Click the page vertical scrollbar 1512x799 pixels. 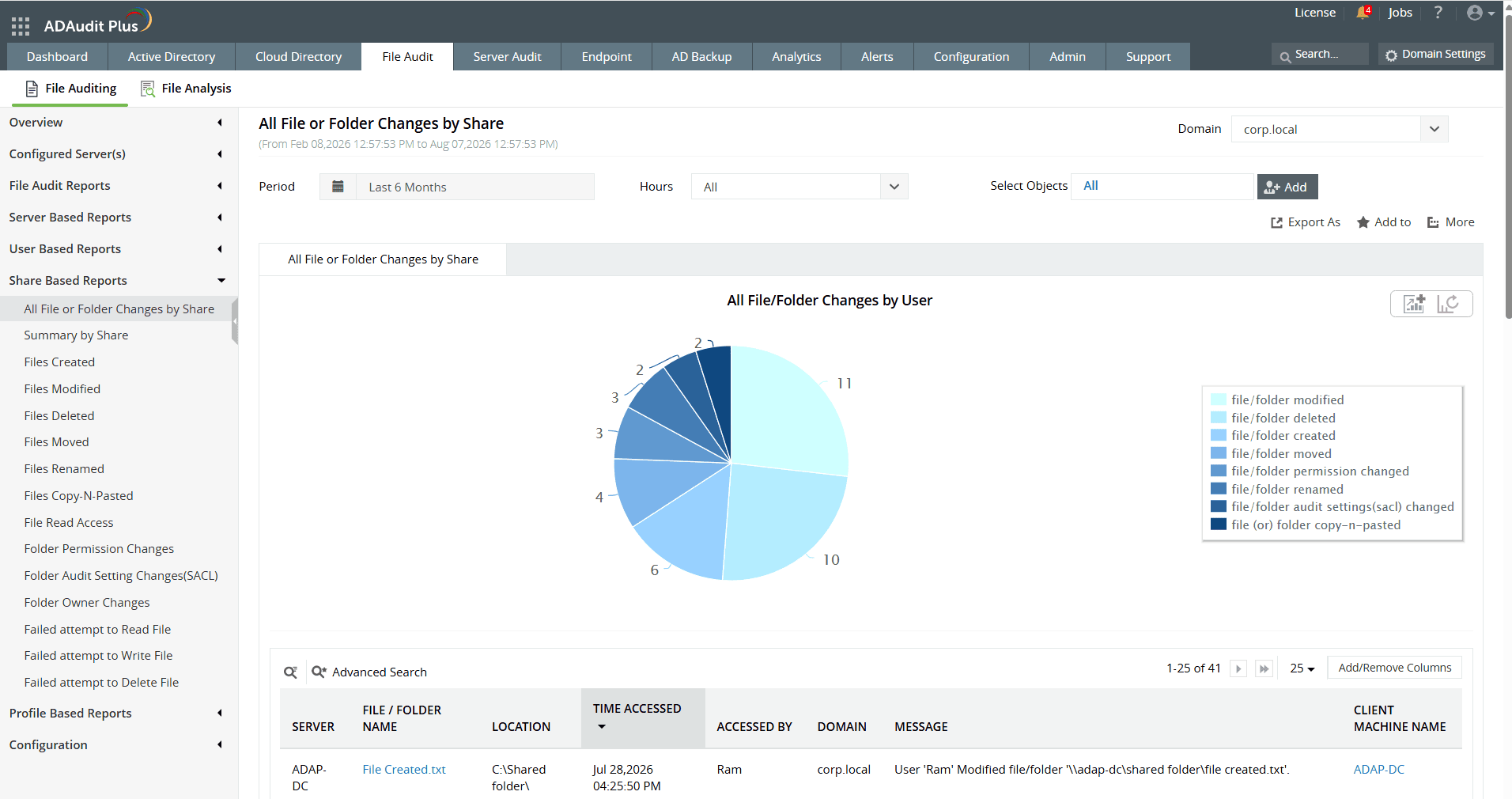click(x=1507, y=166)
